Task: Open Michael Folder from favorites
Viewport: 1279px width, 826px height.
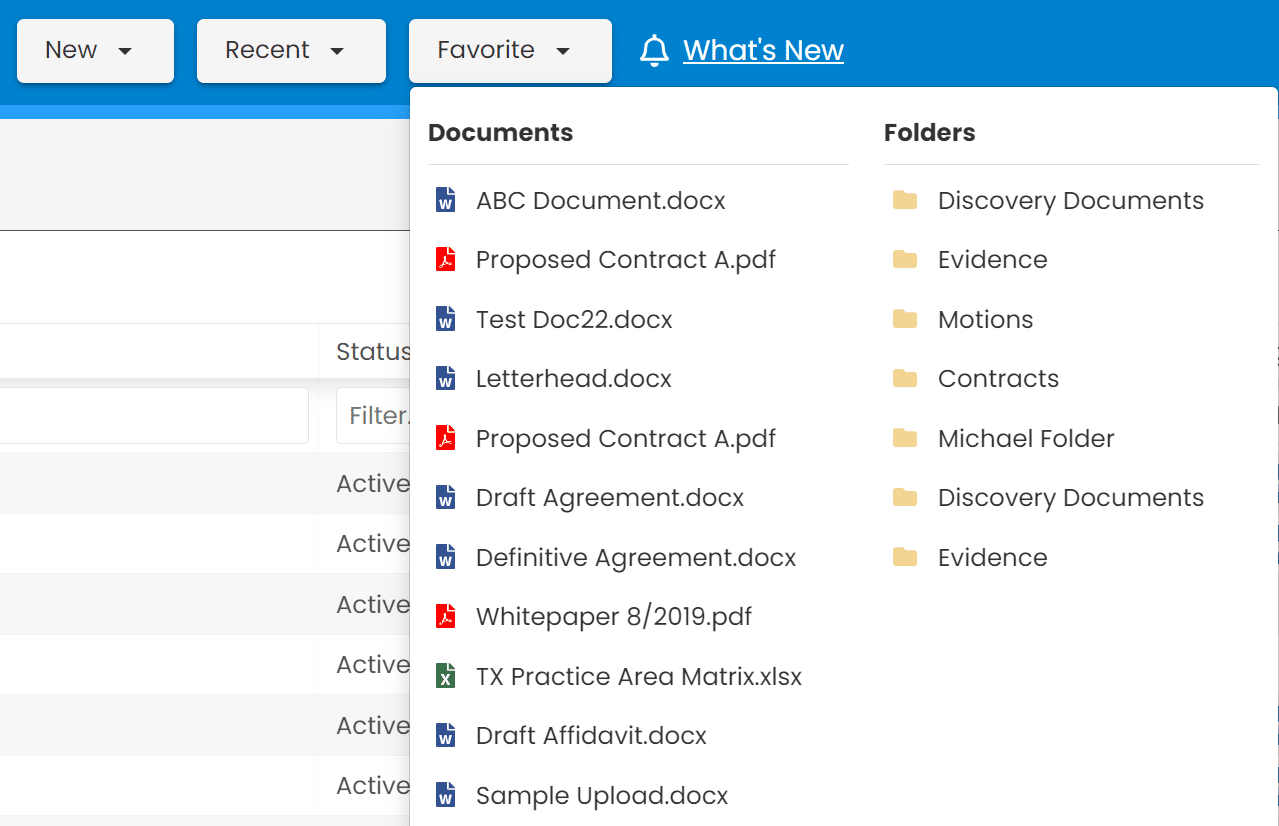Action: [x=1026, y=438]
